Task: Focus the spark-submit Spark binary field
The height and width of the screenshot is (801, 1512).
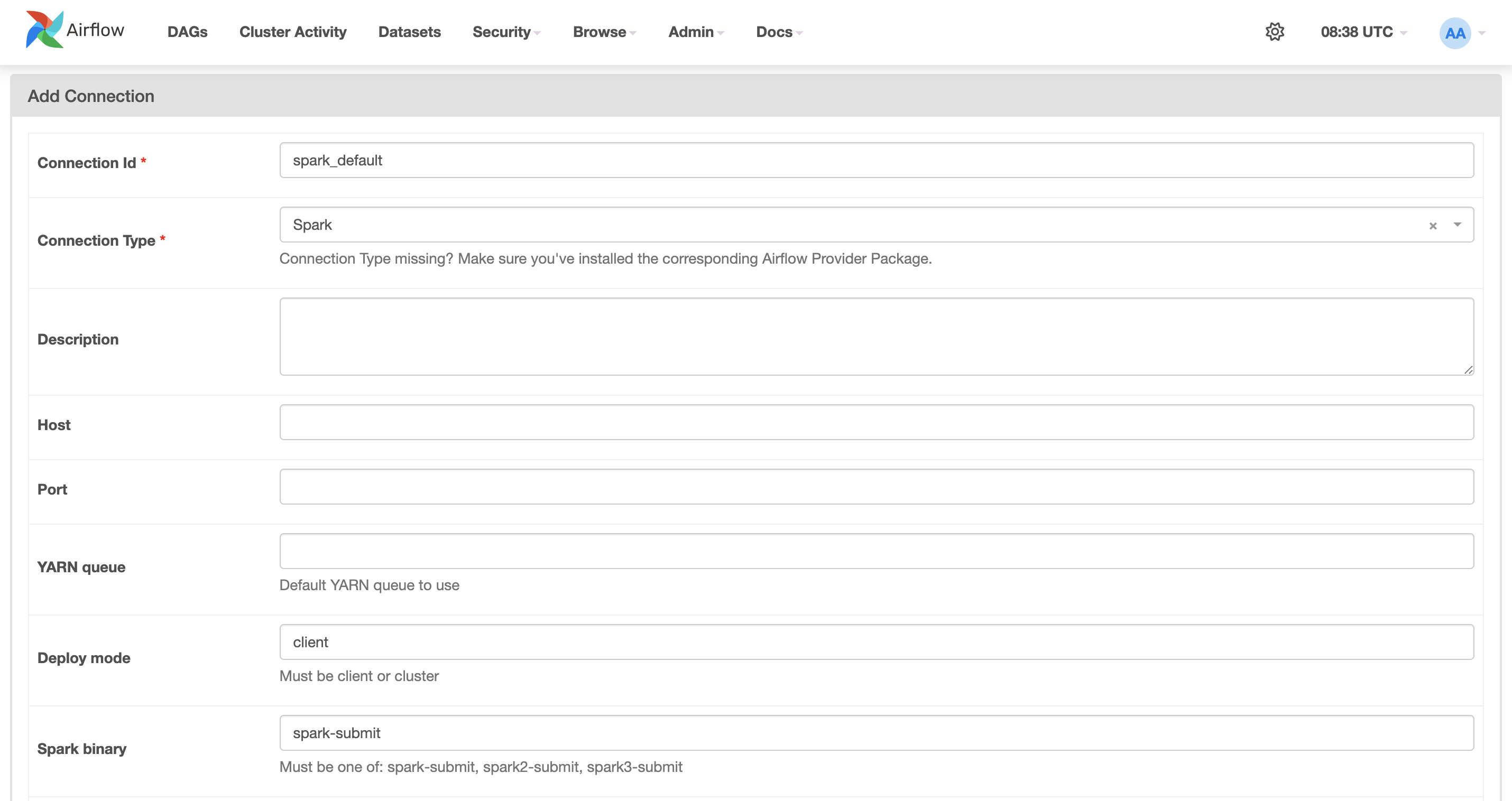Action: pos(874,732)
